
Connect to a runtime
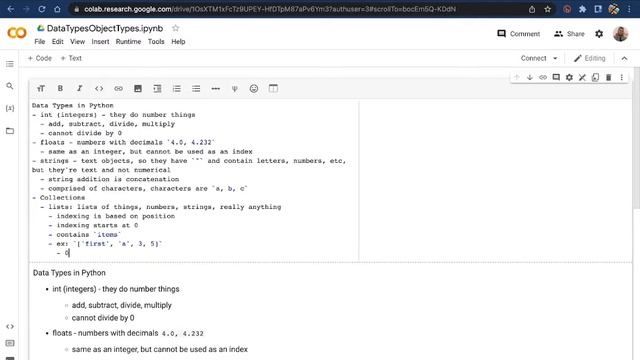coord(533,58)
